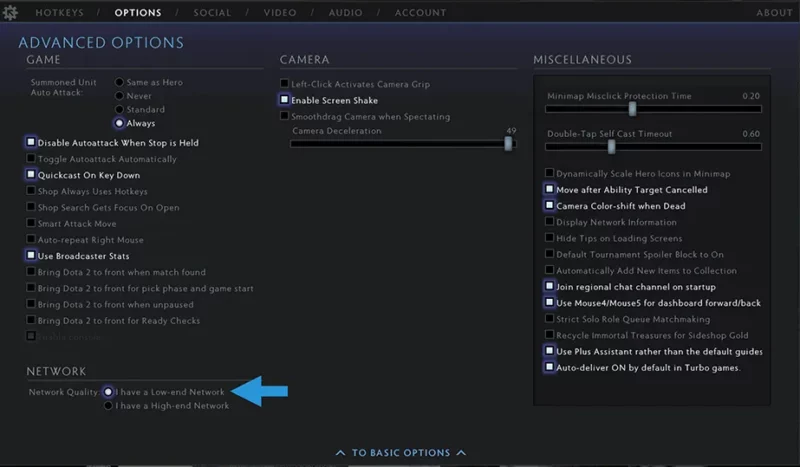The width and height of the screenshot is (800, 467).
Task: Go to the Account tab
Action: pos(420,12)
